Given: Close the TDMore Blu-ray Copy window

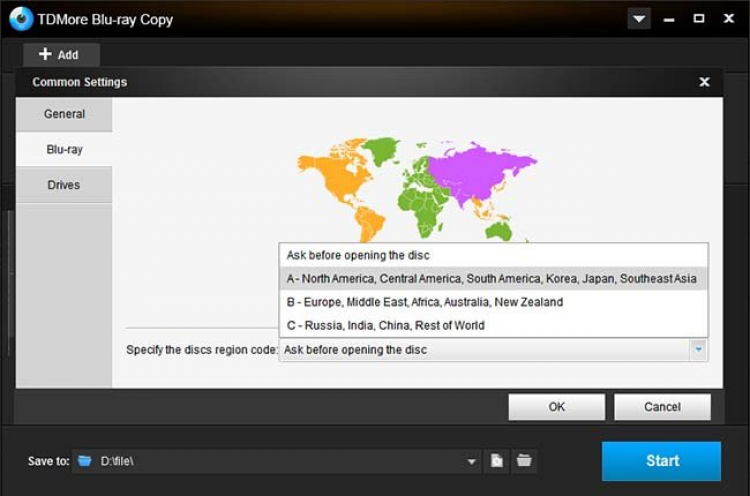Looking at the screenshot, I should (728, 18).
